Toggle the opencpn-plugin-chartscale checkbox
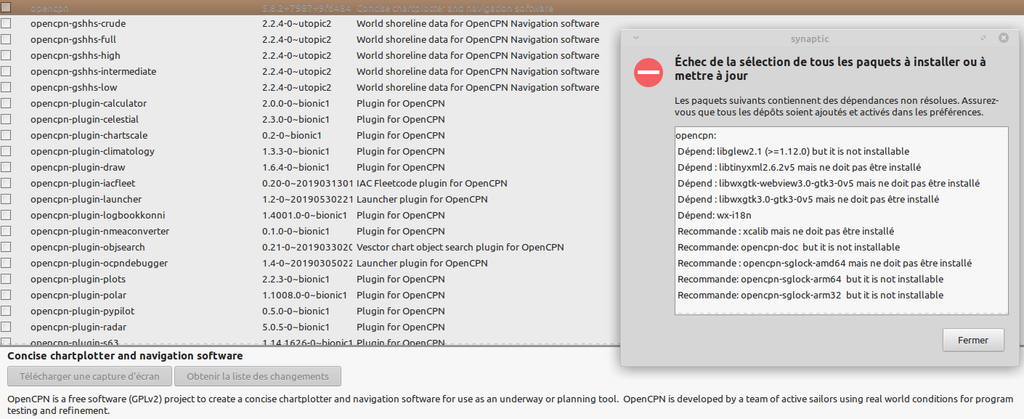The image size is (1024, 419). point(6,135)
